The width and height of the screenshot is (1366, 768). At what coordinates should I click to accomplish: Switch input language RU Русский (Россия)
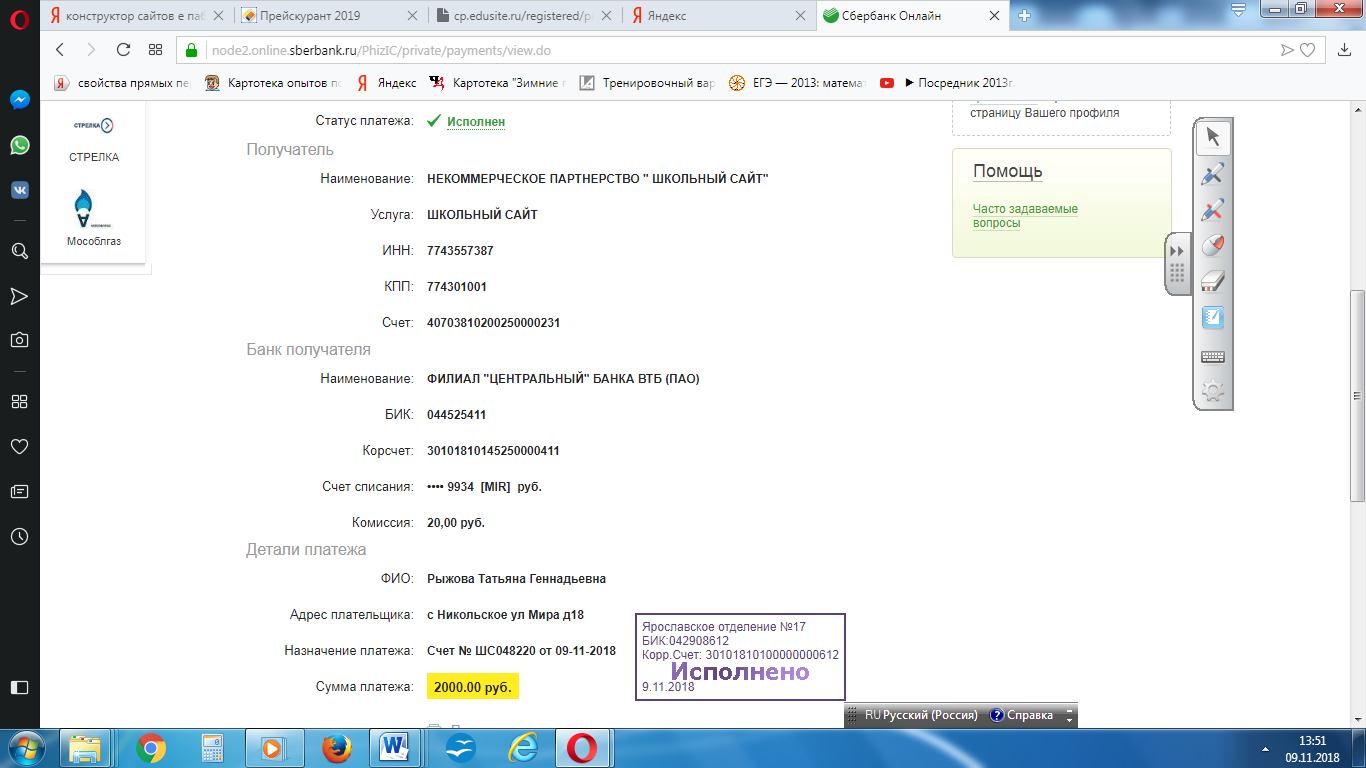pos(921,716)
